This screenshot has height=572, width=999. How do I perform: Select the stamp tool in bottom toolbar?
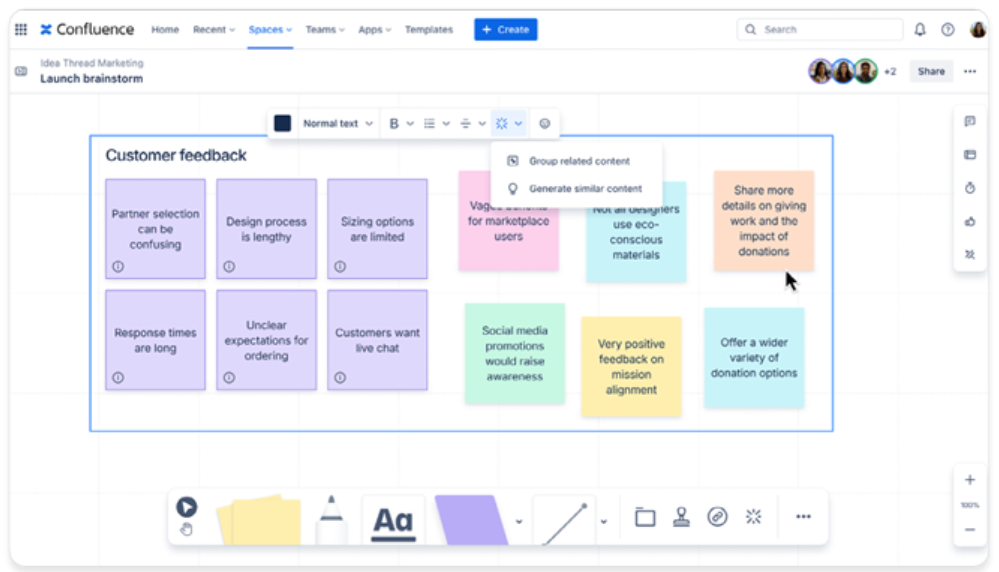(x=681, y=516)
